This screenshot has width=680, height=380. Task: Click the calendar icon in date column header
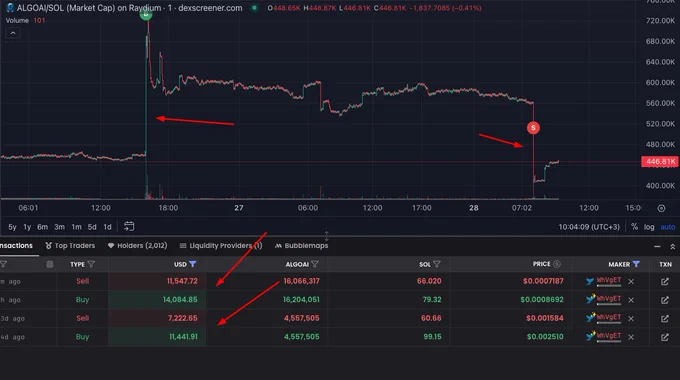click(x=50, y=264)
